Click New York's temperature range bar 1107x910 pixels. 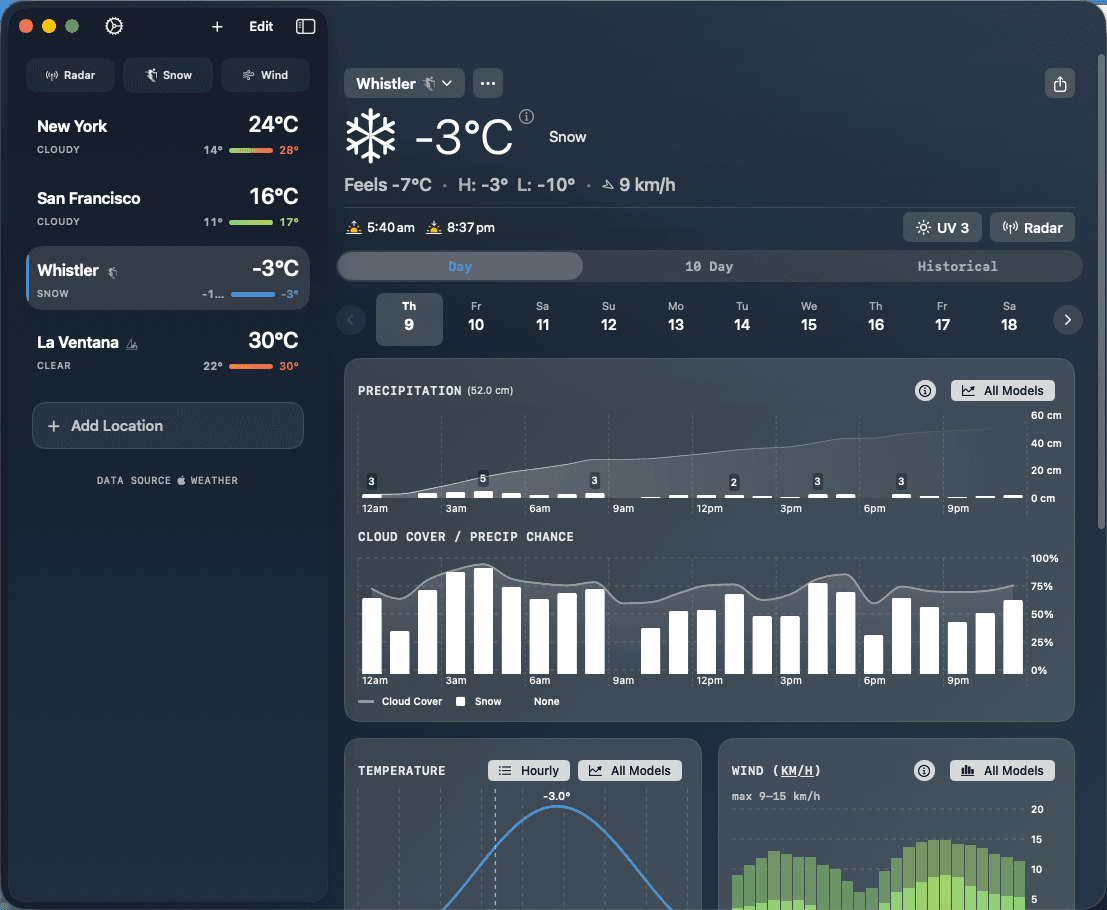[x=251, y=150]
